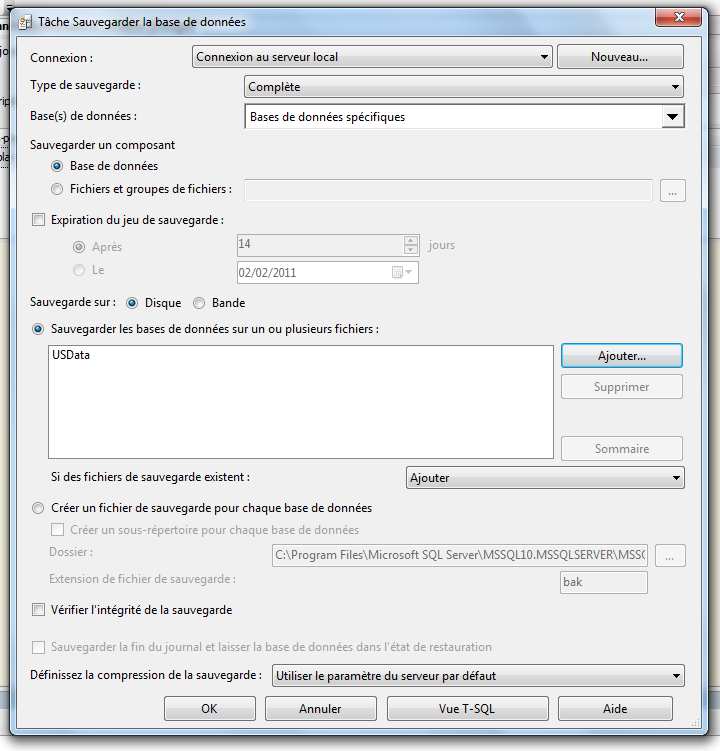Open the Vue T-SQL view

[x=467, y=709]
